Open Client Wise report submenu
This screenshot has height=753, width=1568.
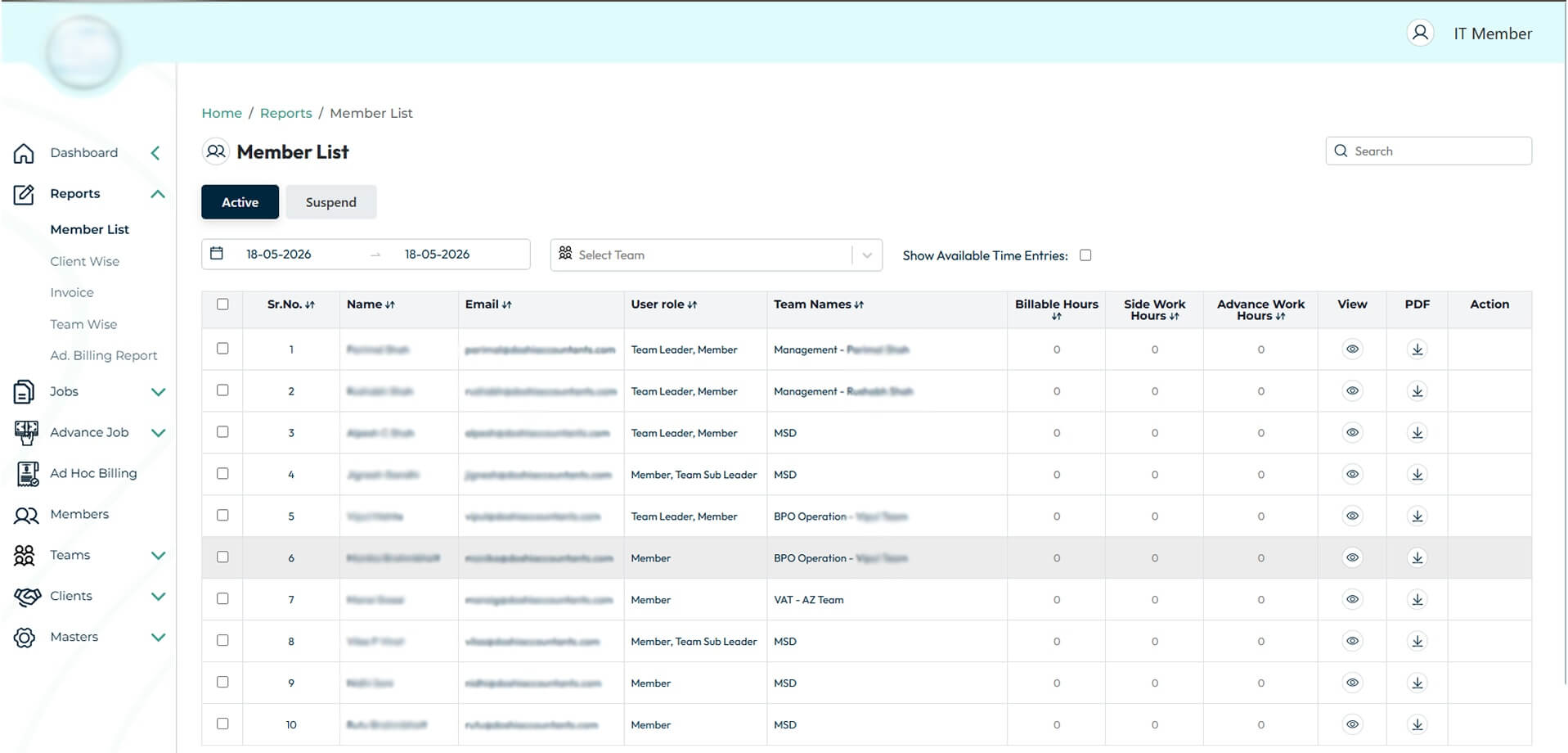85,262
